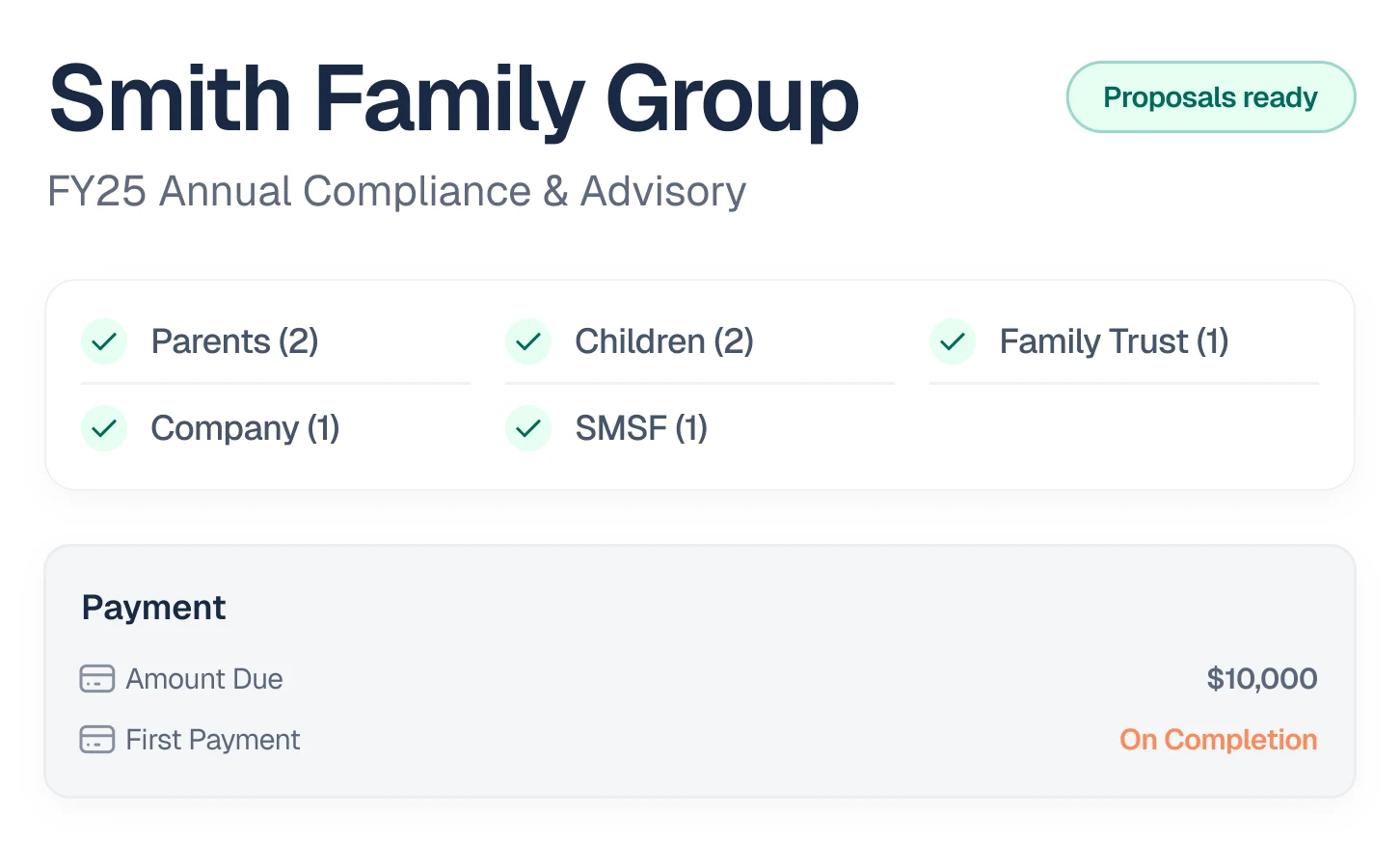Click the On Completion payment link
The height and width of the screenshot is (842, 1400).
[x=1218, y=740]
